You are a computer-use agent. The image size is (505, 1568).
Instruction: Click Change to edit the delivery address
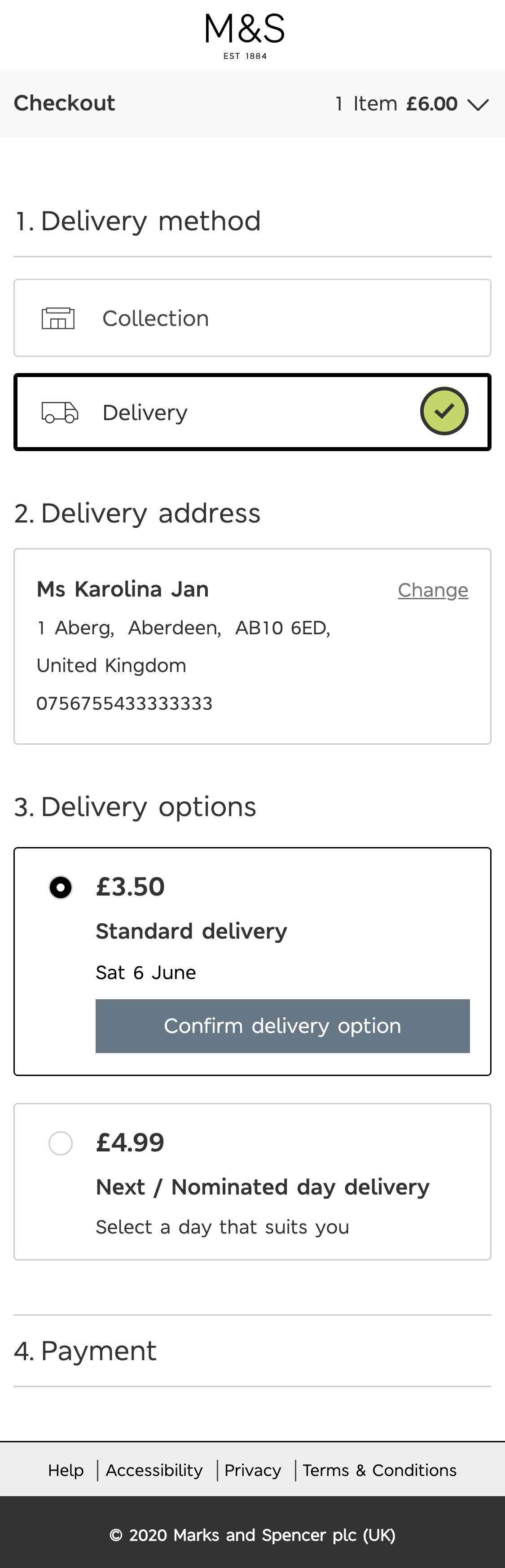coord(433,589)
